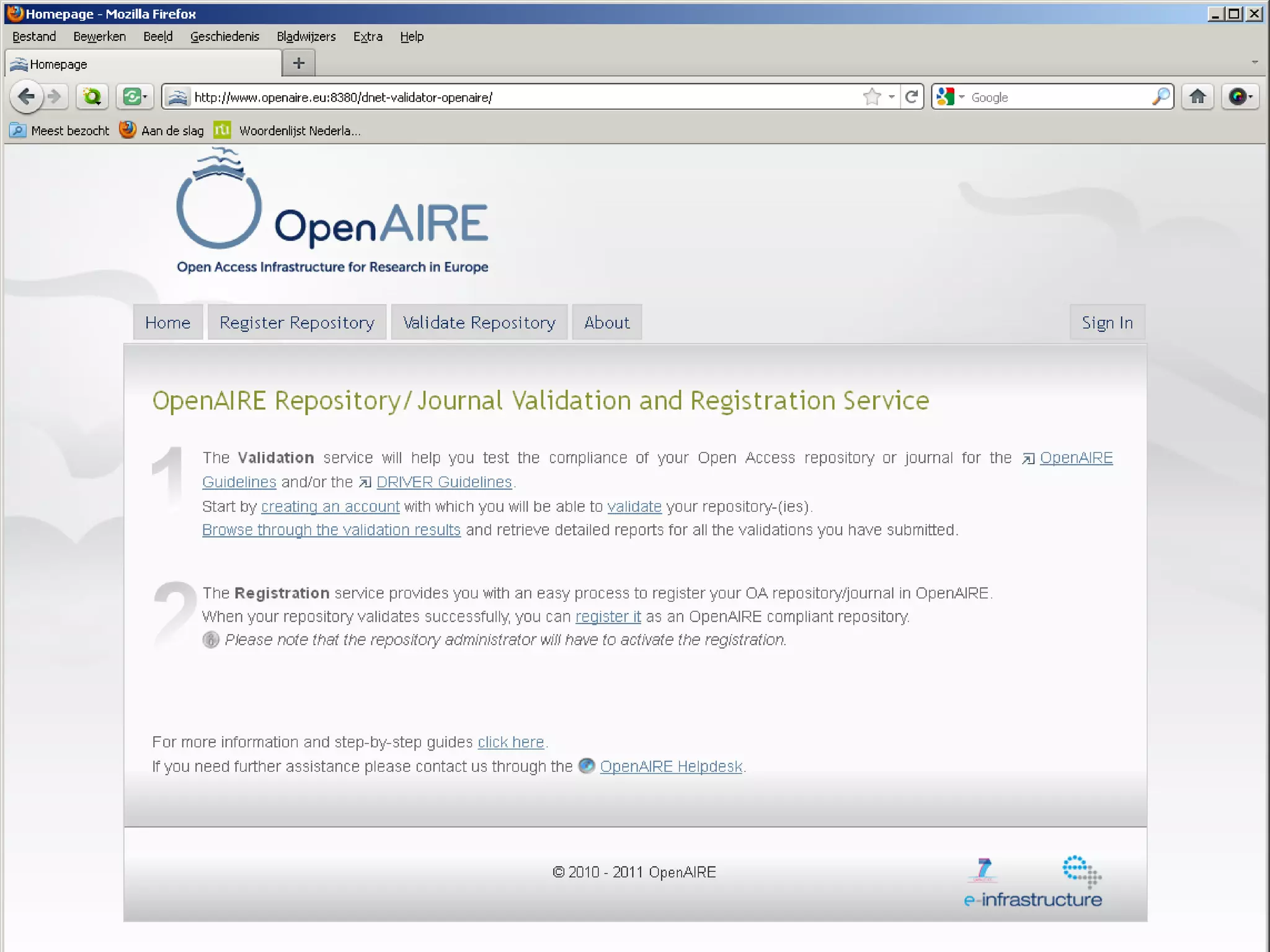The image size is (1270, 952).
Task: Open the list-all-tabs dropdown arrow
Action: pos(1254,62)
